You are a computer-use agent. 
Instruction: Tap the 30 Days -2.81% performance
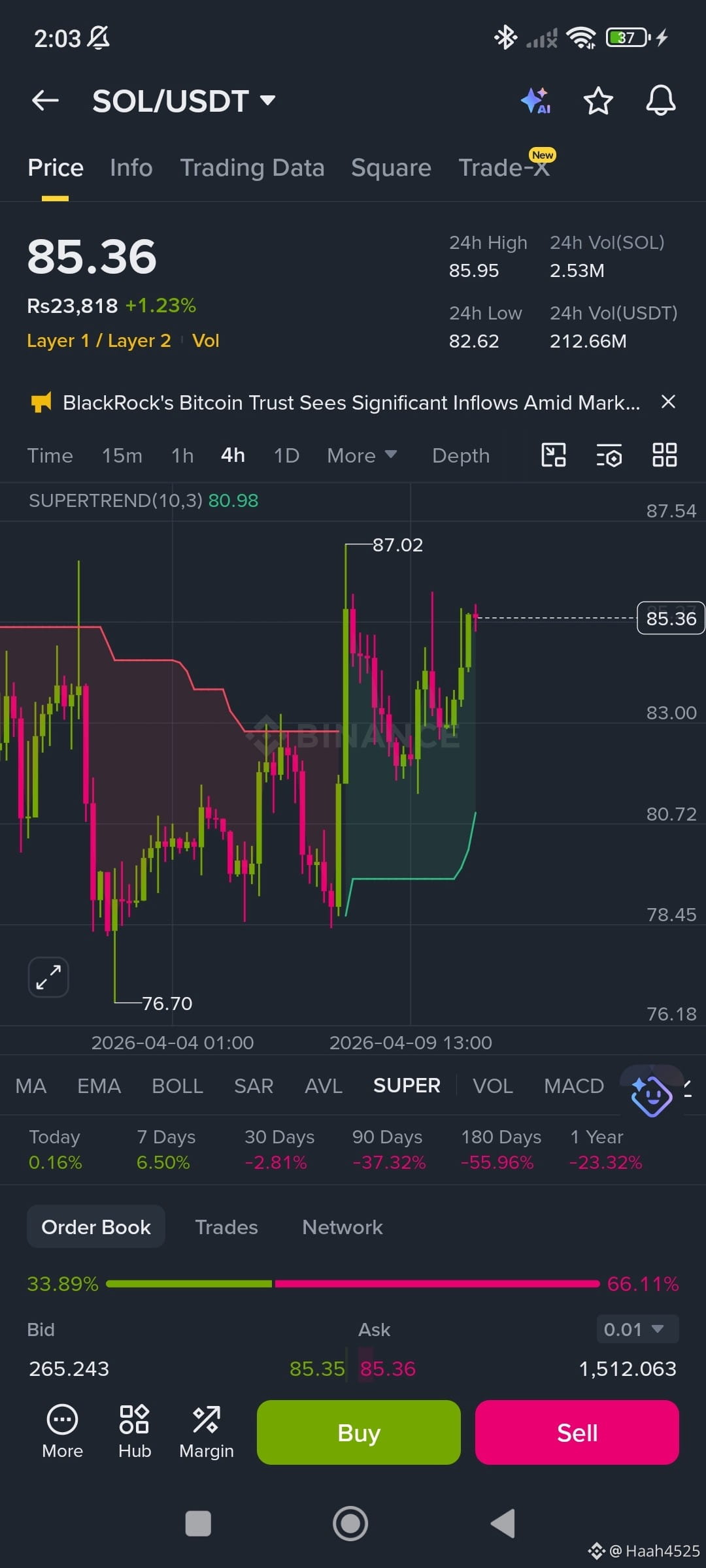click(279, 1150)
